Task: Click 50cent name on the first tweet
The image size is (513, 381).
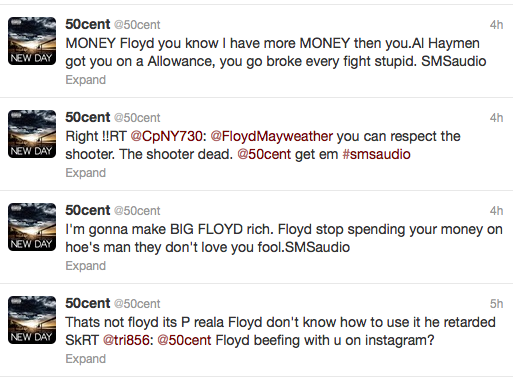Action: [x=88, y=24]
